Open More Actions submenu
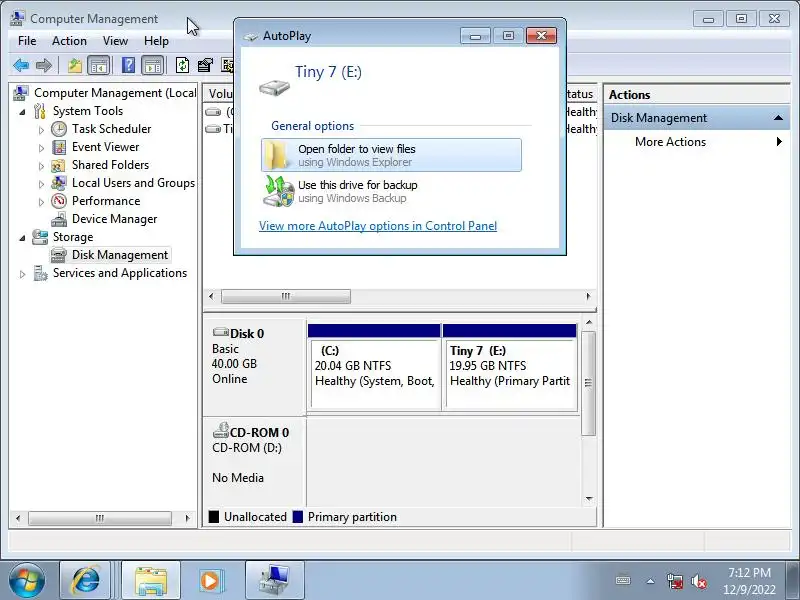 (670, 142)
